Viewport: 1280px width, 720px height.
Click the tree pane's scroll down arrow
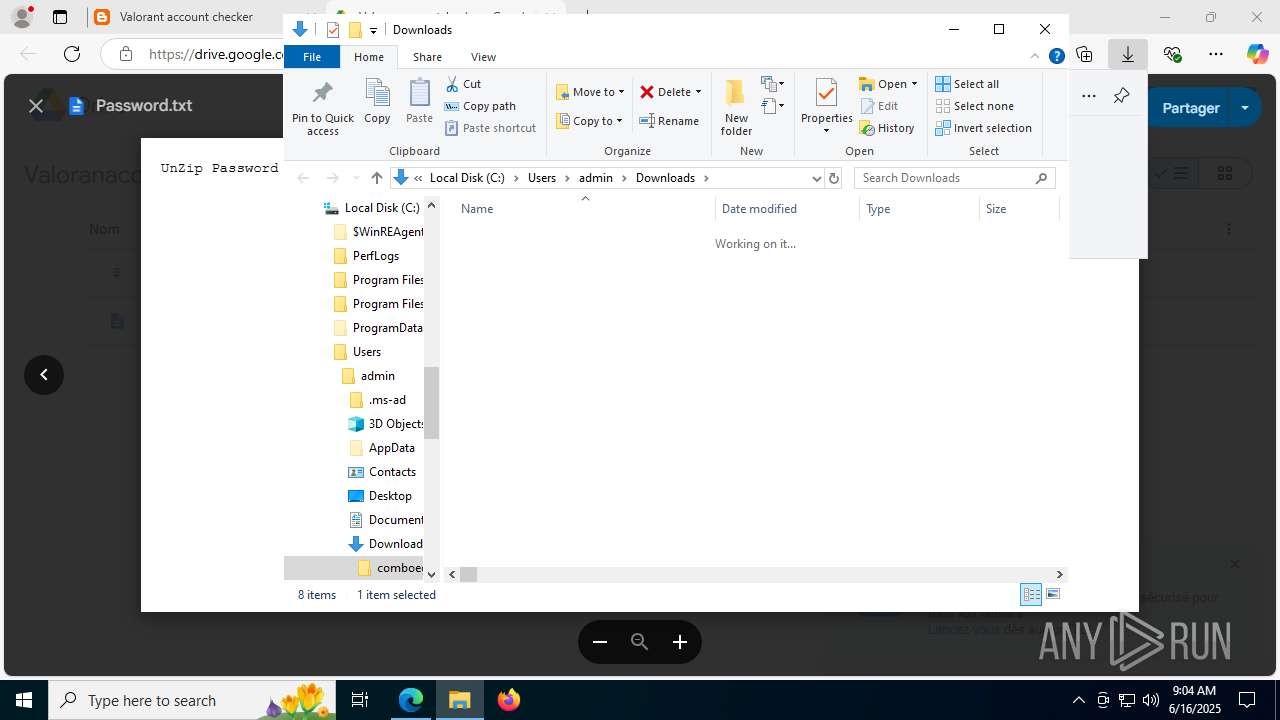(432, 574)
